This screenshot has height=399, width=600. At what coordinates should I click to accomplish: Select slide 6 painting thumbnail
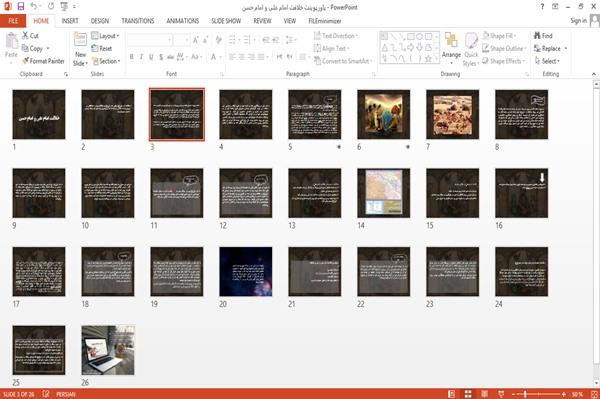pos(383,114)
